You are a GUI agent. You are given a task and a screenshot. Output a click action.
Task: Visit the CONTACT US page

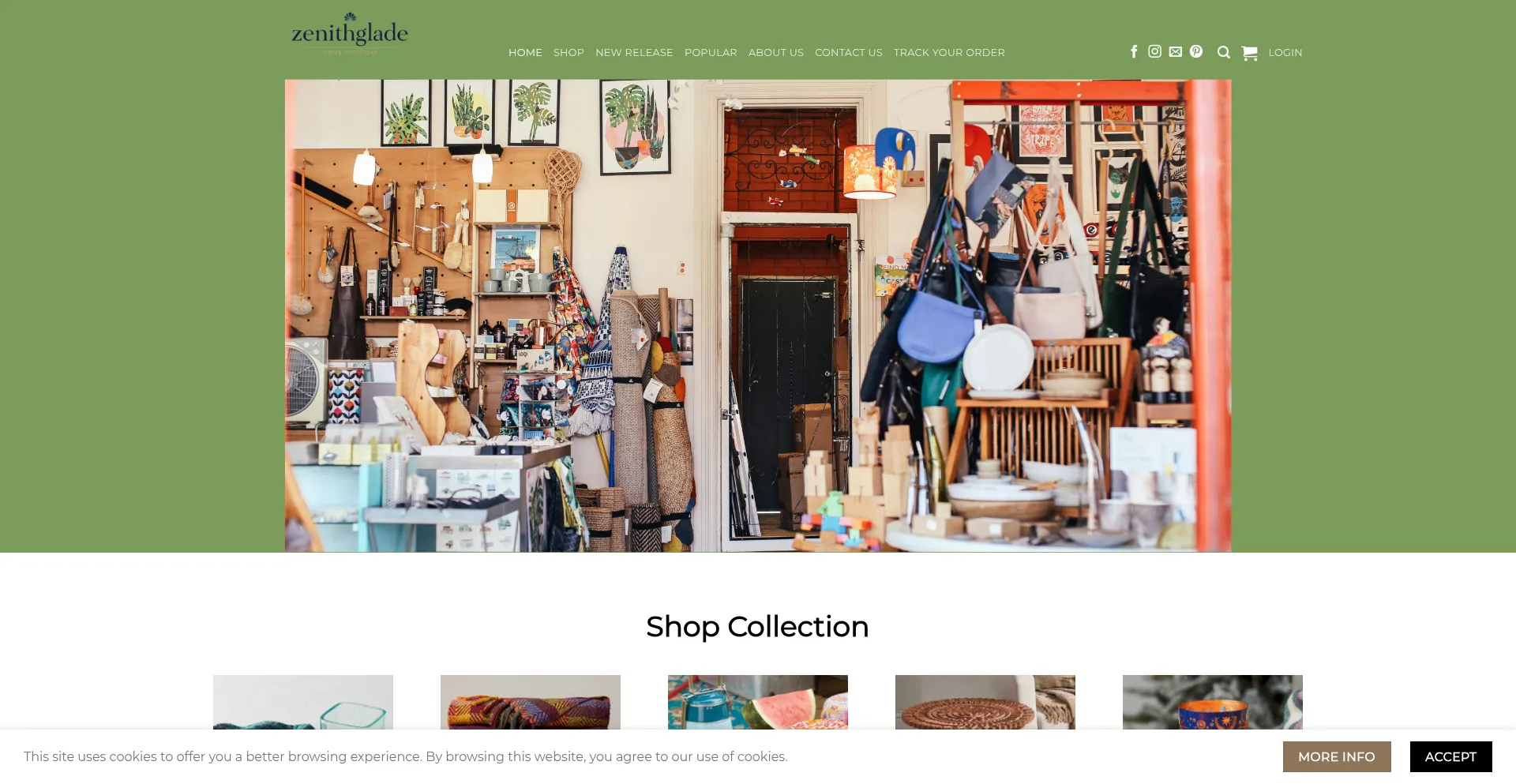pos(849,52)
